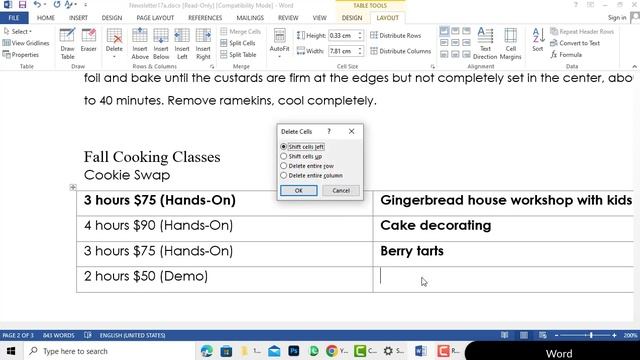The image size is (640, 360).
Task: Click help question mark in Delete Cells dialog
Action: coord(329,131)
